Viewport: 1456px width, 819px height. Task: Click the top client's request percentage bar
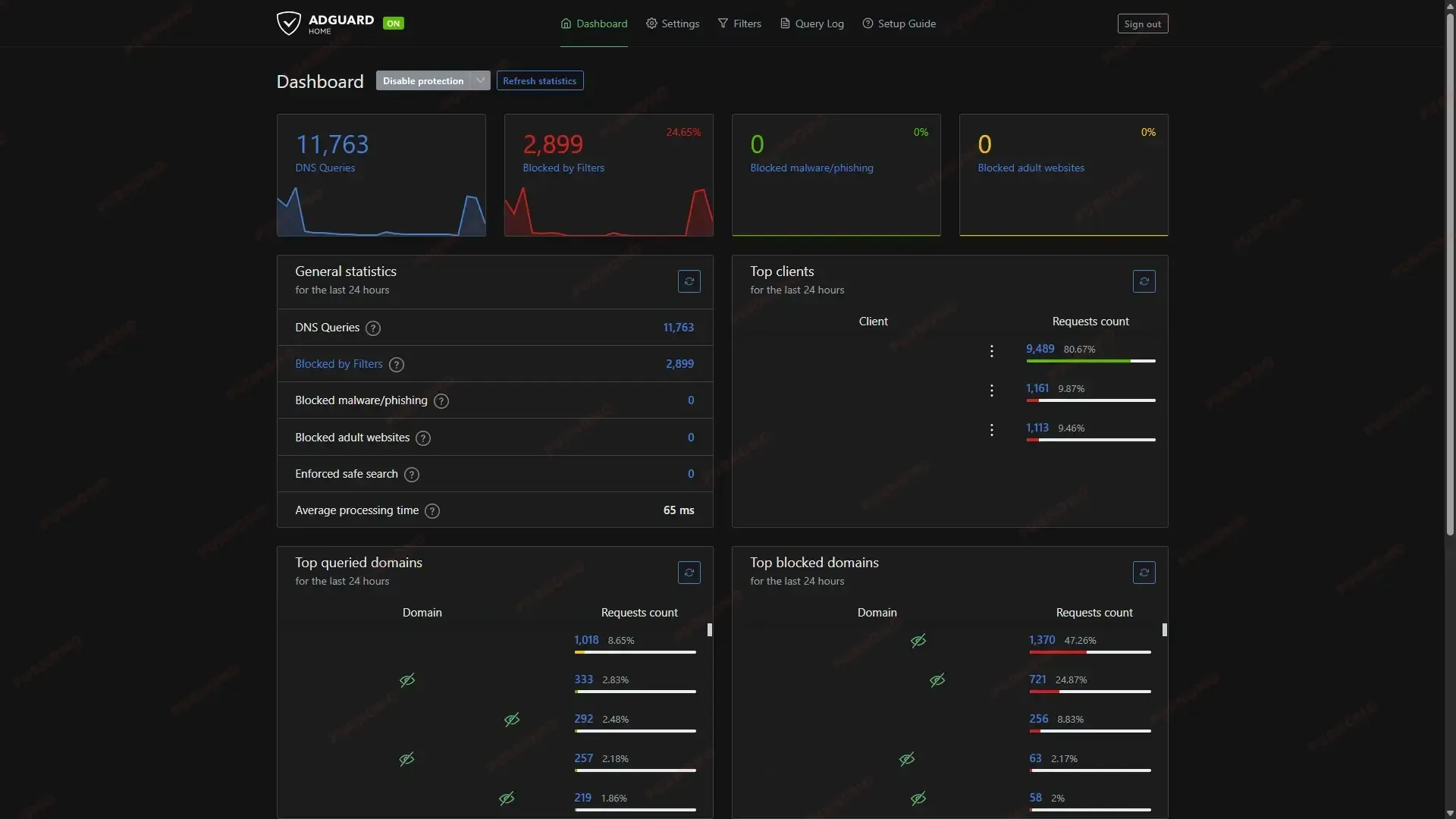(1091, 361)
